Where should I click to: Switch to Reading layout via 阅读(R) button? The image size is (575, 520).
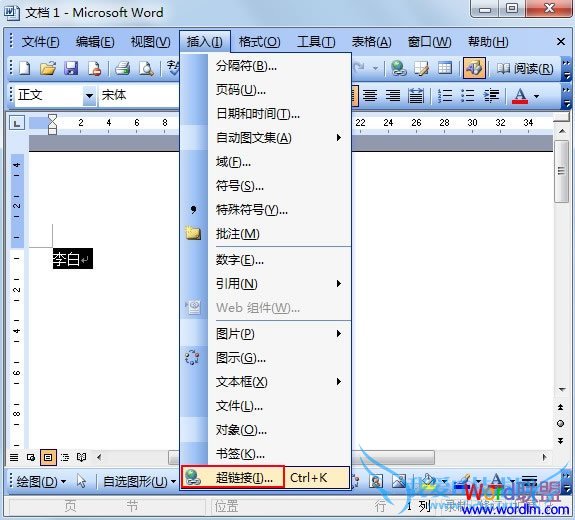tap(525, 68)
